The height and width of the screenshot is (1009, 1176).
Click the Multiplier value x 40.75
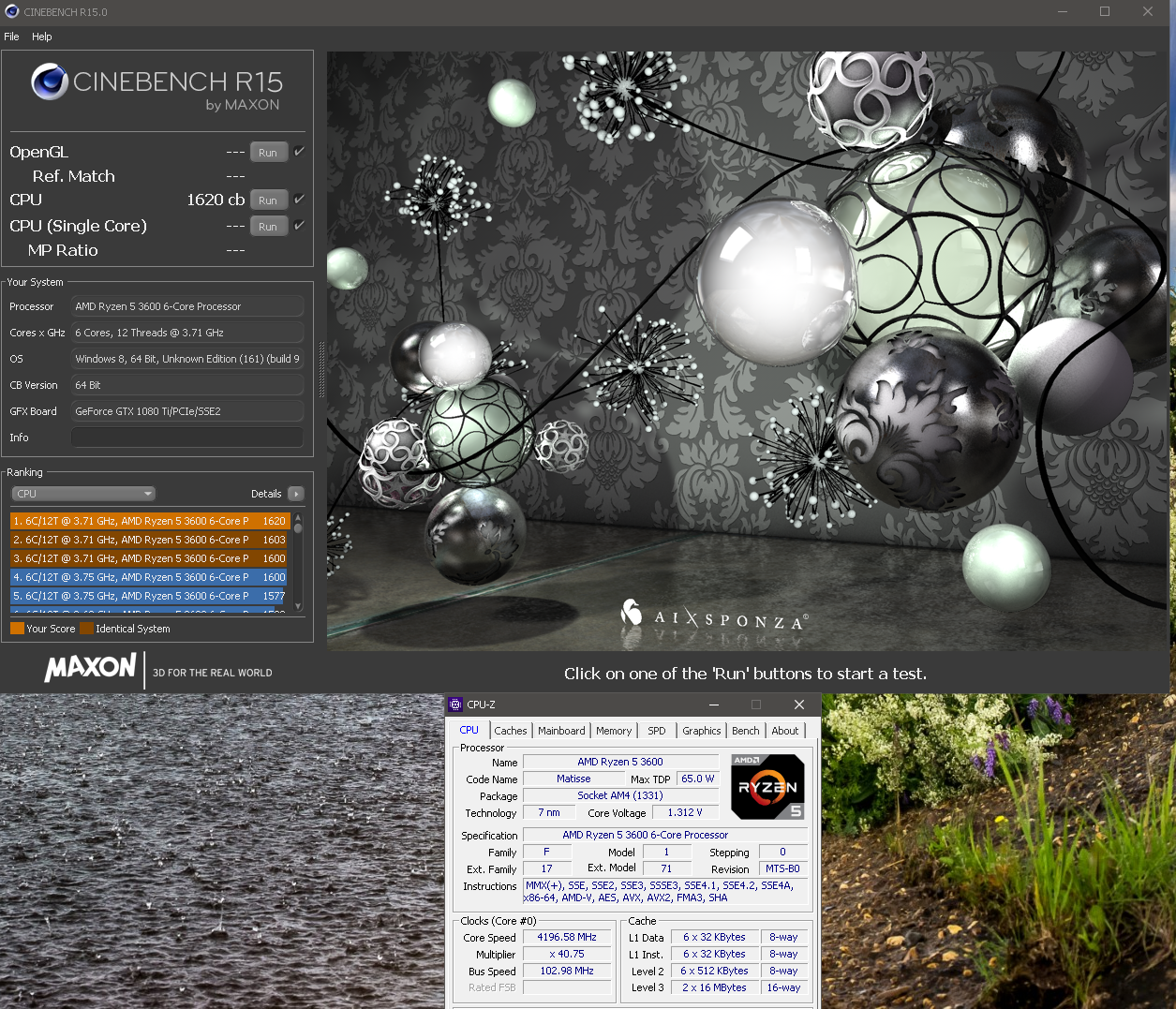click(x=567, y=954)
